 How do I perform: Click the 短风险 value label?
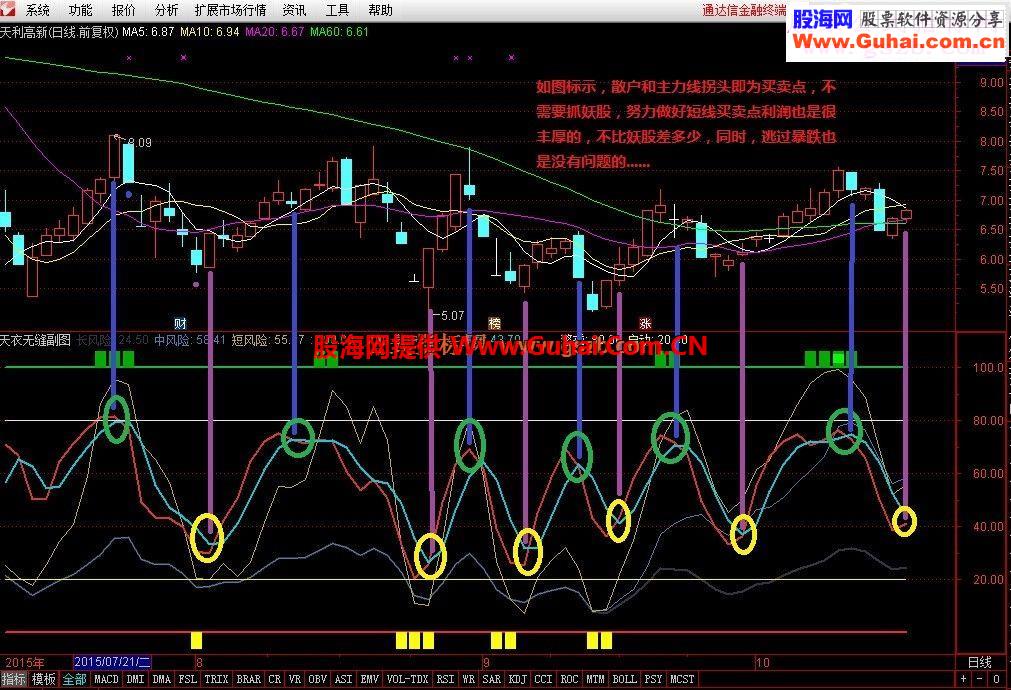(x=268, y=340)
